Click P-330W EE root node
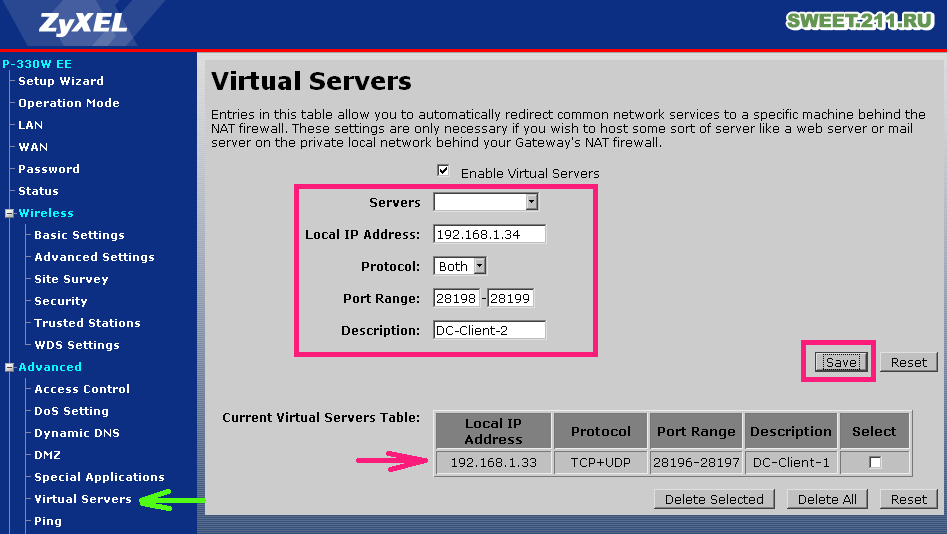 click(x=37, y=64)
